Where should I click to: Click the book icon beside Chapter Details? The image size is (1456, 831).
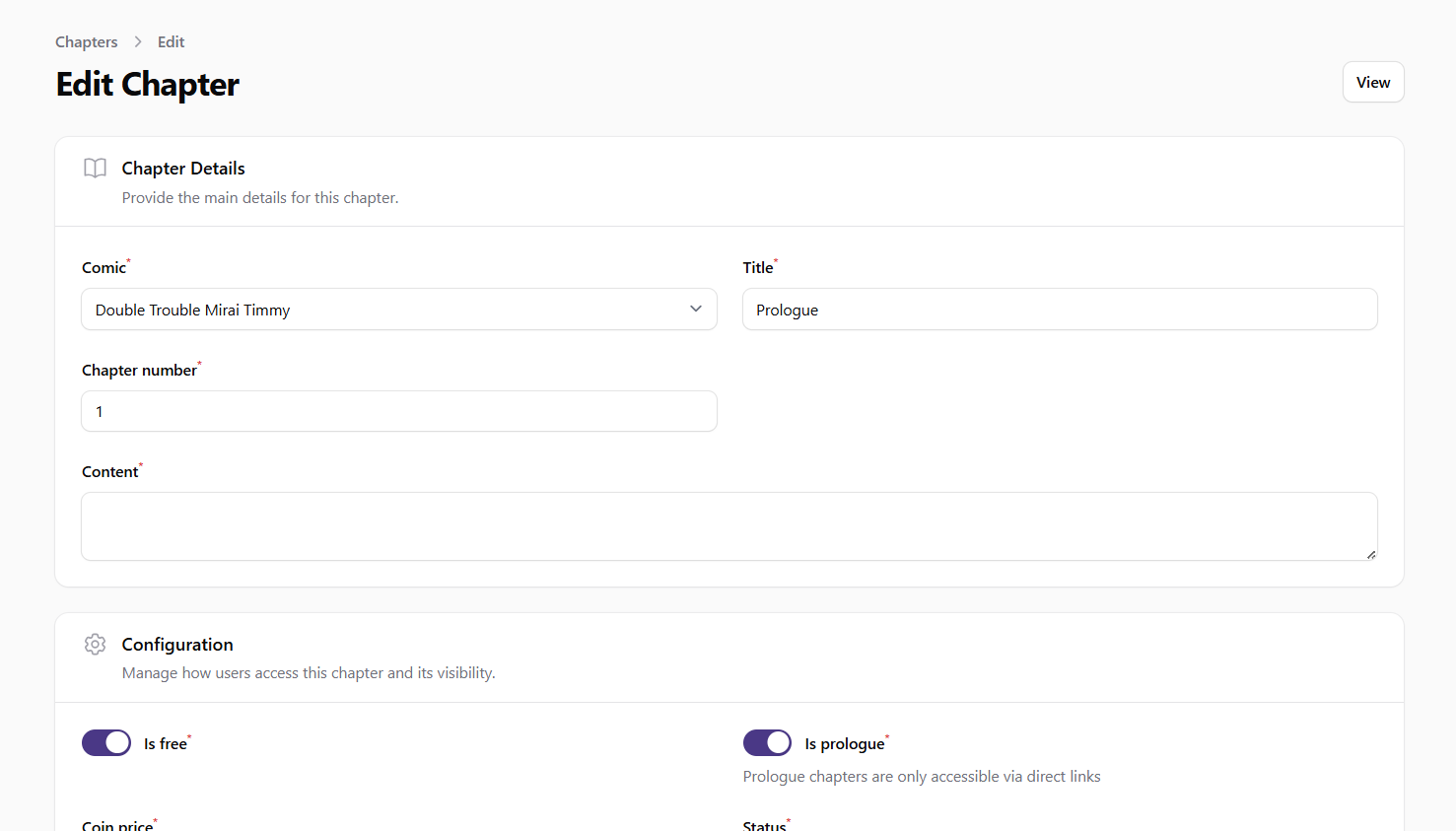click(95, 169)
